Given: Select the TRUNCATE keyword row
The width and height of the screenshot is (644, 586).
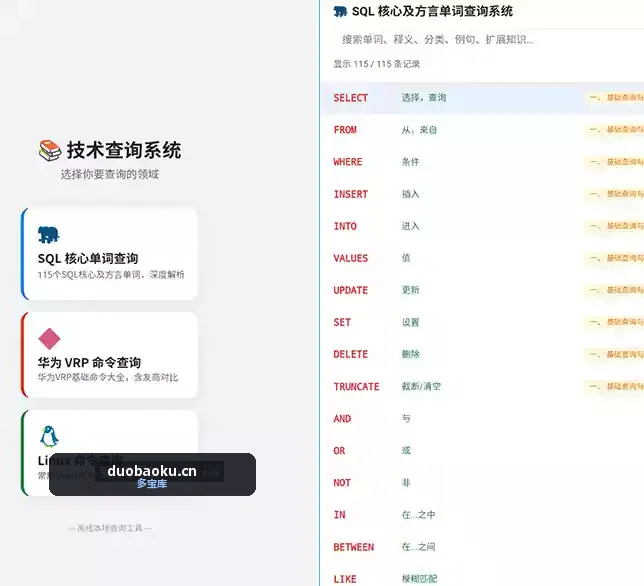Looking at the screenshot, I should pyautogui.click(x=482, y=386).
